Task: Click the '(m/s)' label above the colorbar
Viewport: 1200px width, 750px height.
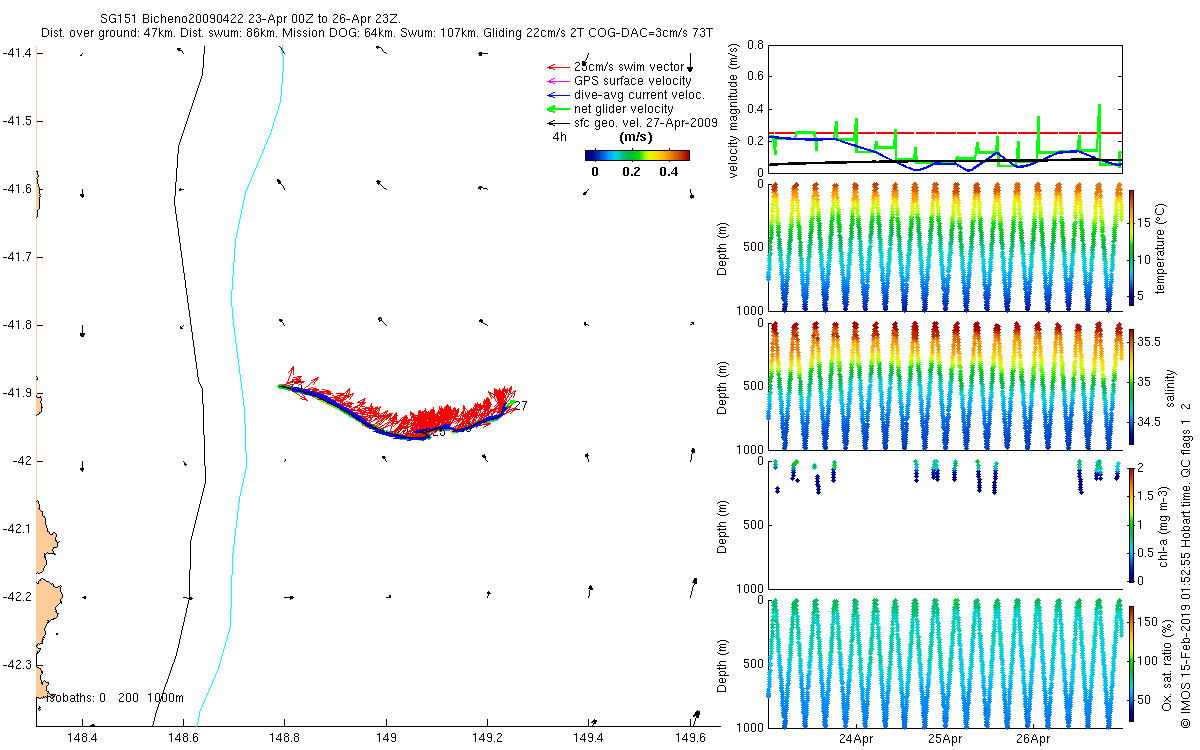Action: (x=637, y=137)
